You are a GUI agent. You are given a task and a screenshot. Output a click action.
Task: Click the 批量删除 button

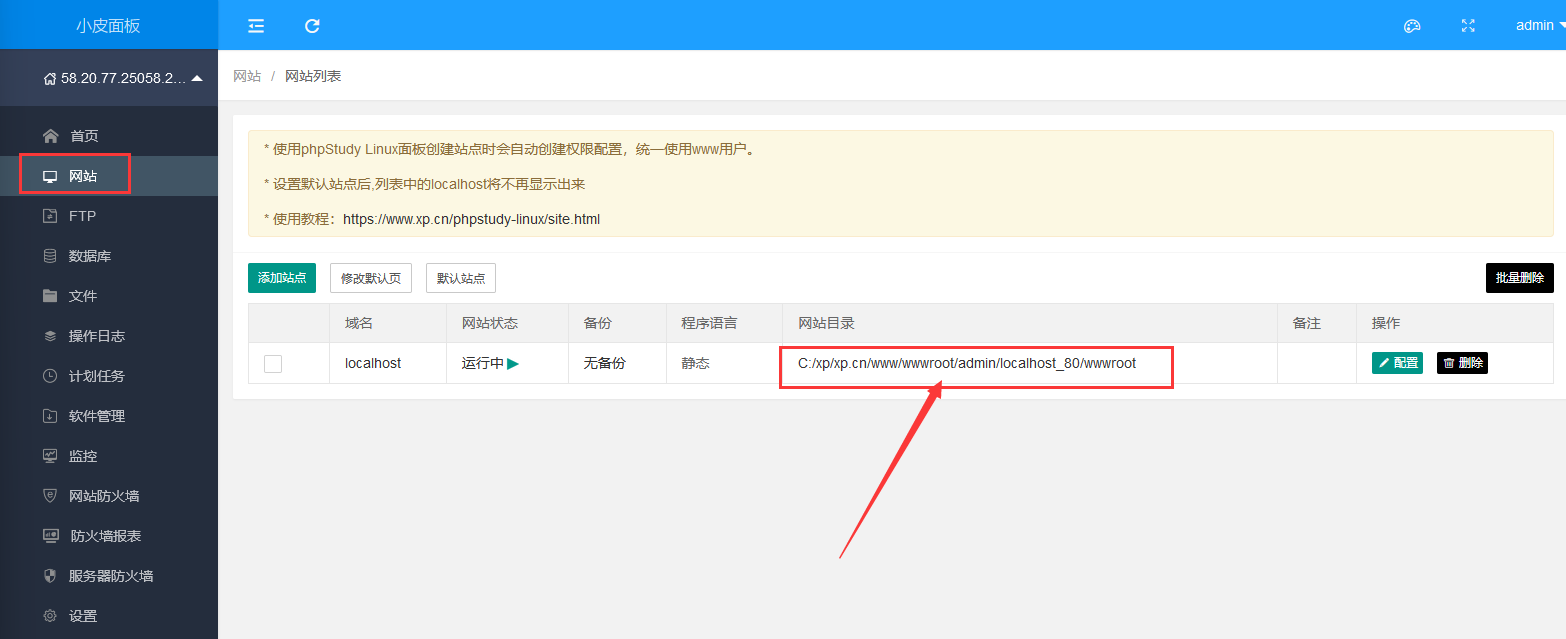[1519, 278]
